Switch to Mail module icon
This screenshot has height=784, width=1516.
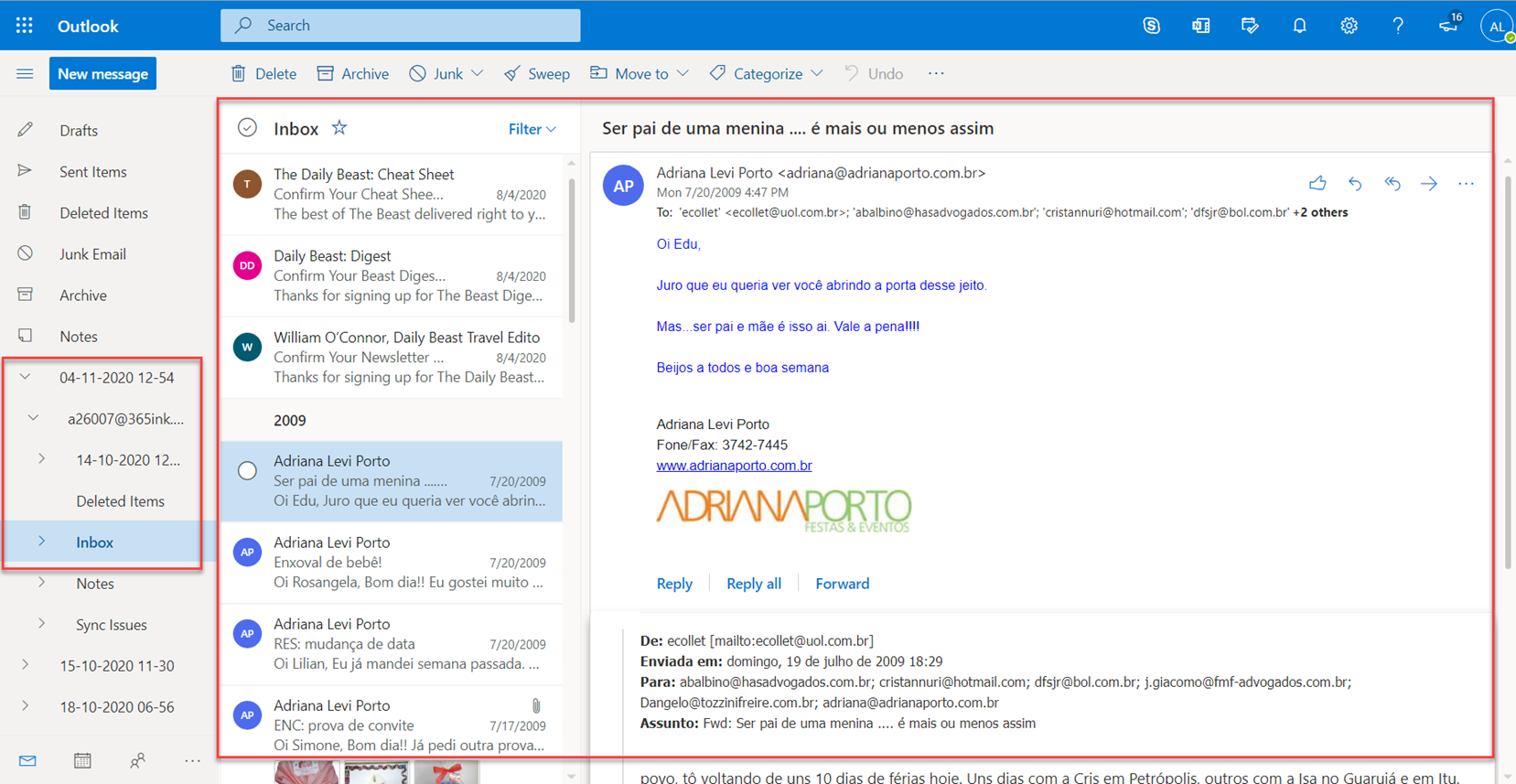(27, 760)
